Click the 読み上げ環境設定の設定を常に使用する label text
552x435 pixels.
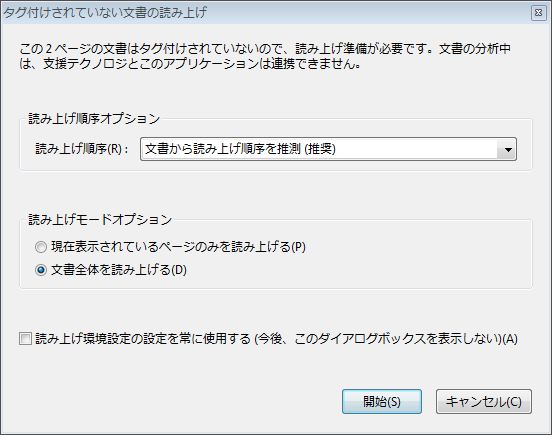tap(143, 339)
